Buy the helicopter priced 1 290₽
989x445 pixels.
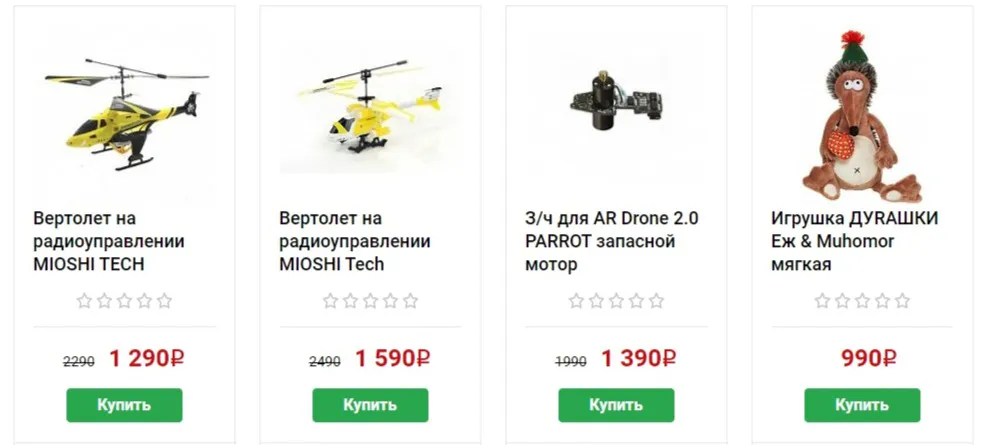(124, 405)
